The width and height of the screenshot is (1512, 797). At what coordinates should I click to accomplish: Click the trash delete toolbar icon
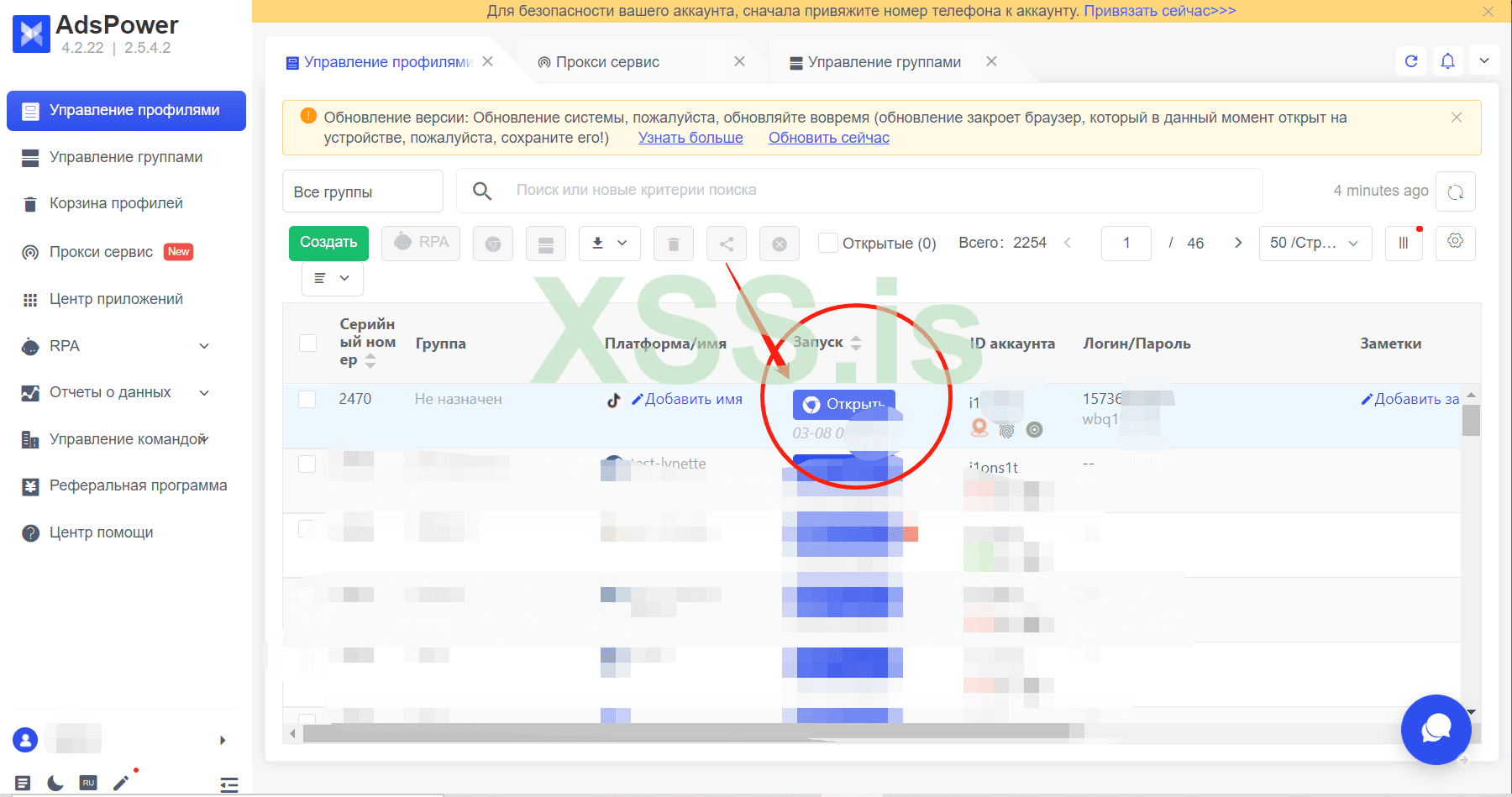[673, 244]
